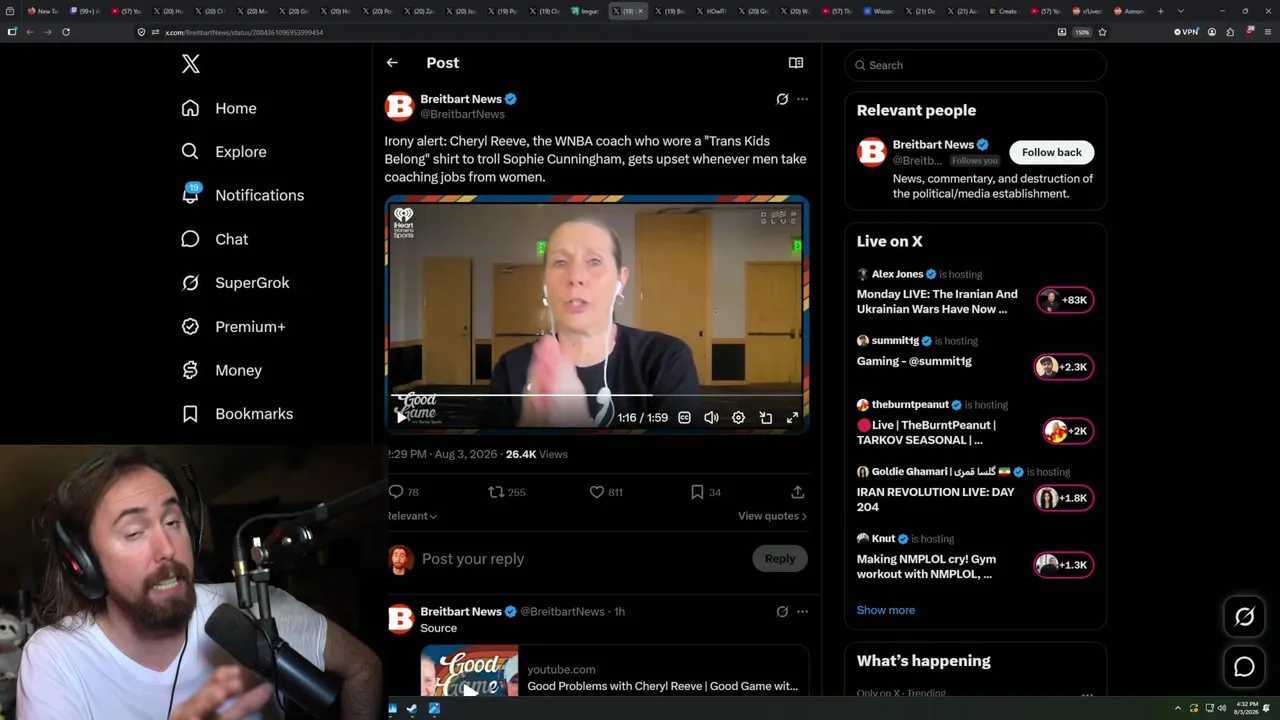Screen dimensions: 1280x720
Task: Toggle the VPN button in the browser
Action: (1186, 32)
